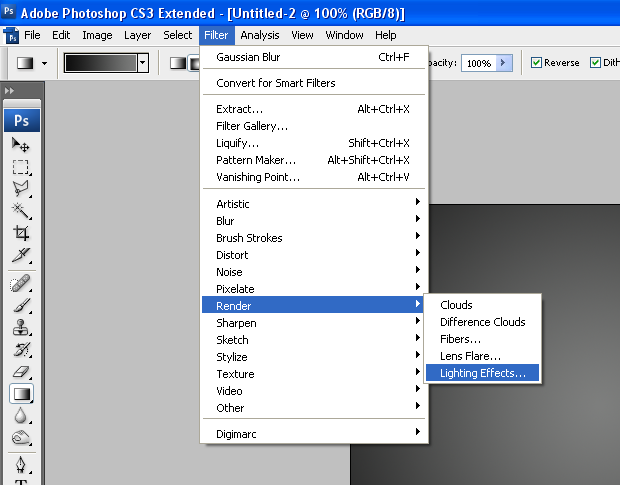Reapply last Gaussian Blur filter

313,57
